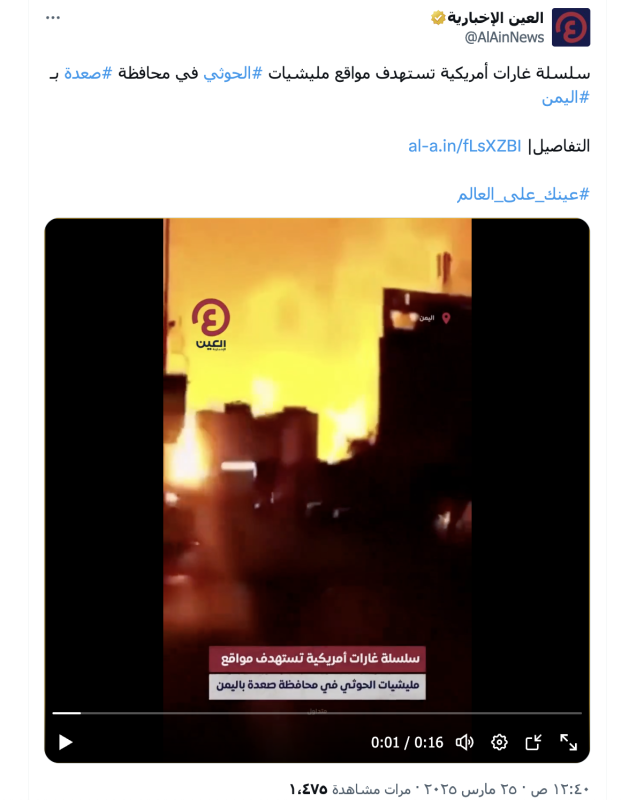Open the #عينك_على_العالم hashtag
The width and height of the screenshot is (621, 800).
[x=523, y=194]
